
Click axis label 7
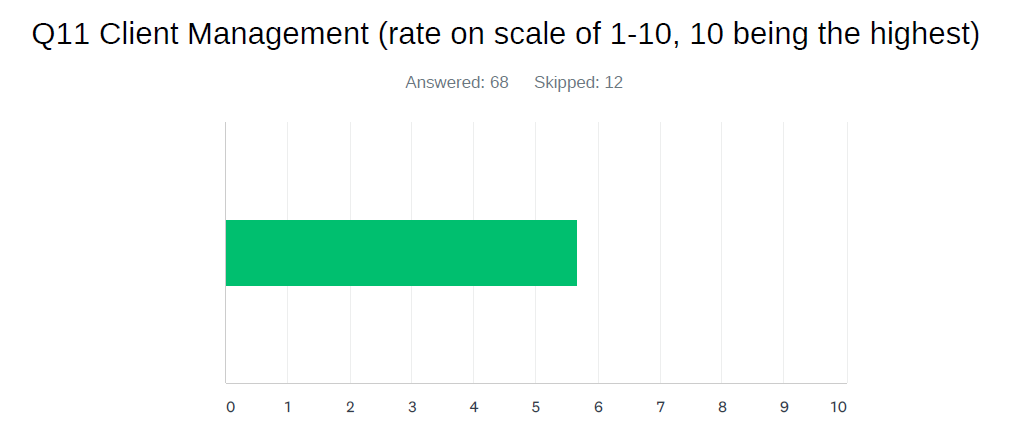660,407
